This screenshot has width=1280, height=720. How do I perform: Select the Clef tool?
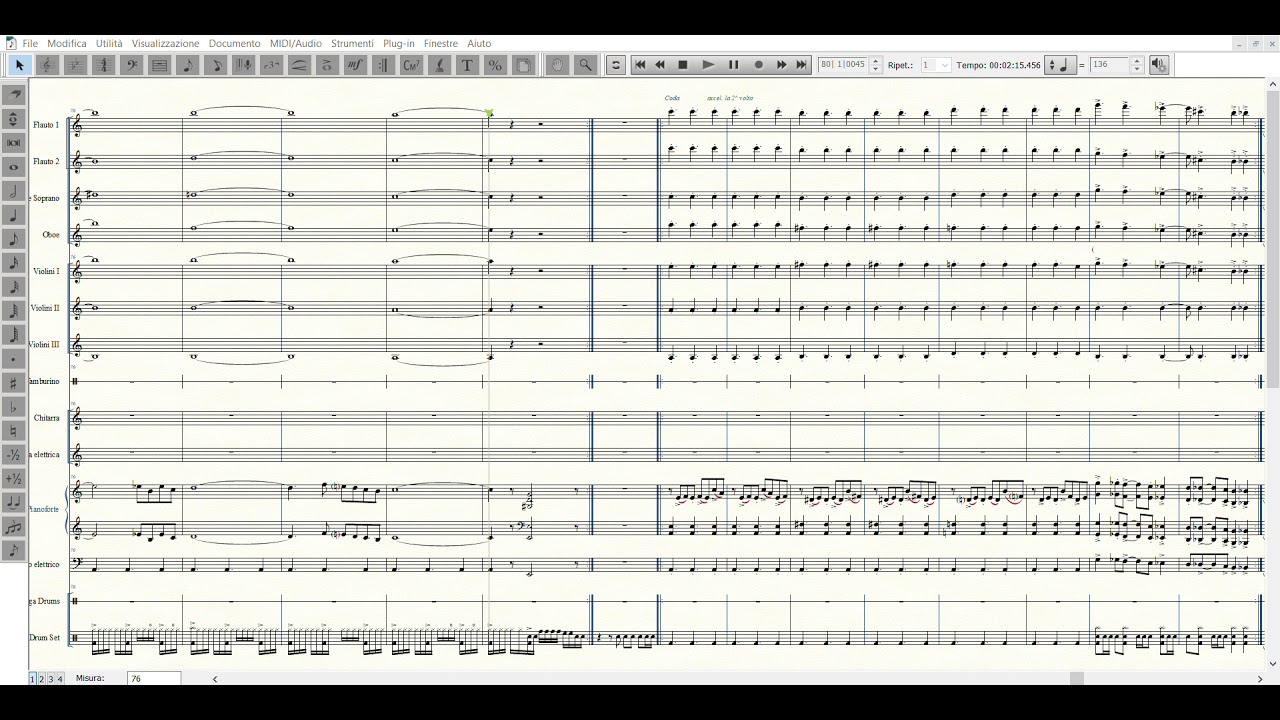point(131,65)
